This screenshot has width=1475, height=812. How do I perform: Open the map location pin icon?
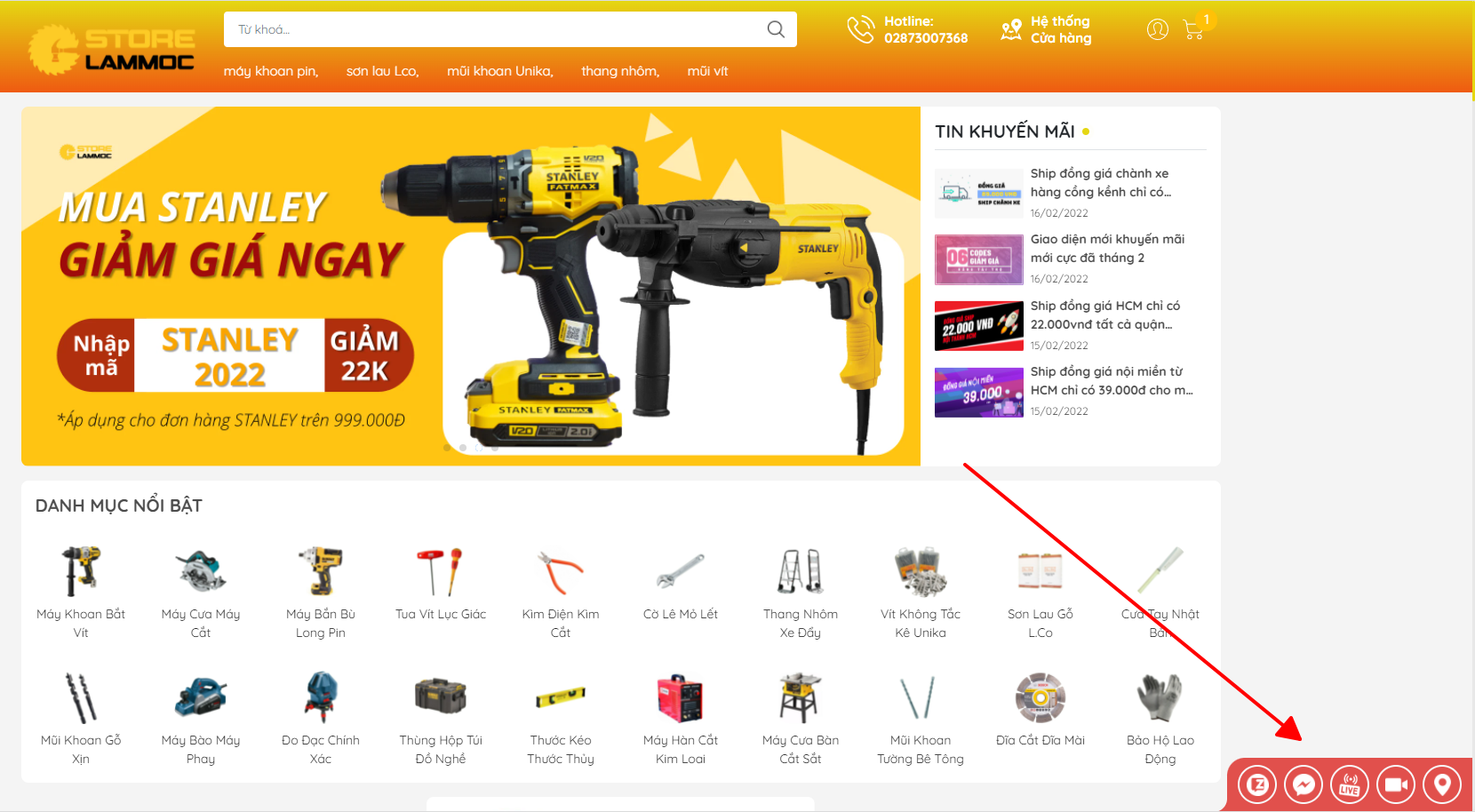point(1442,784)
